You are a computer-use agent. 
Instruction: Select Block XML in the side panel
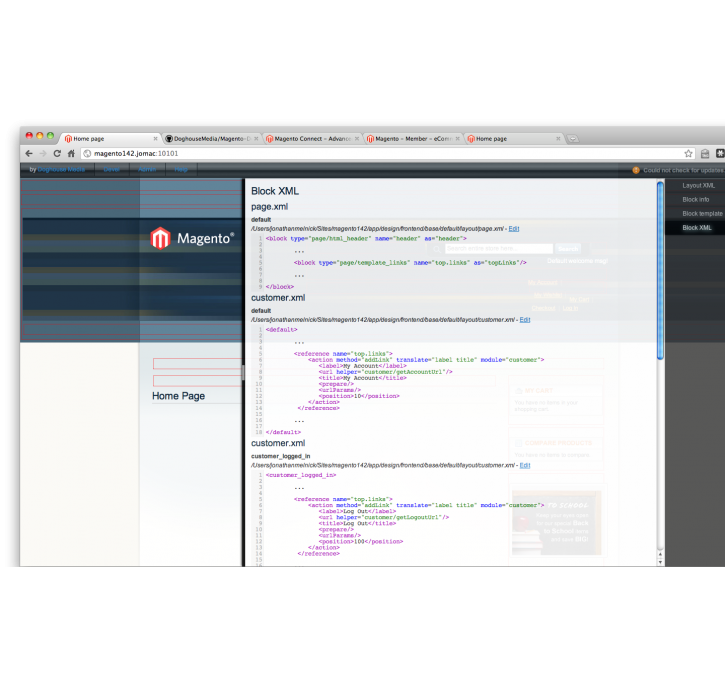[x=697, y=228]
